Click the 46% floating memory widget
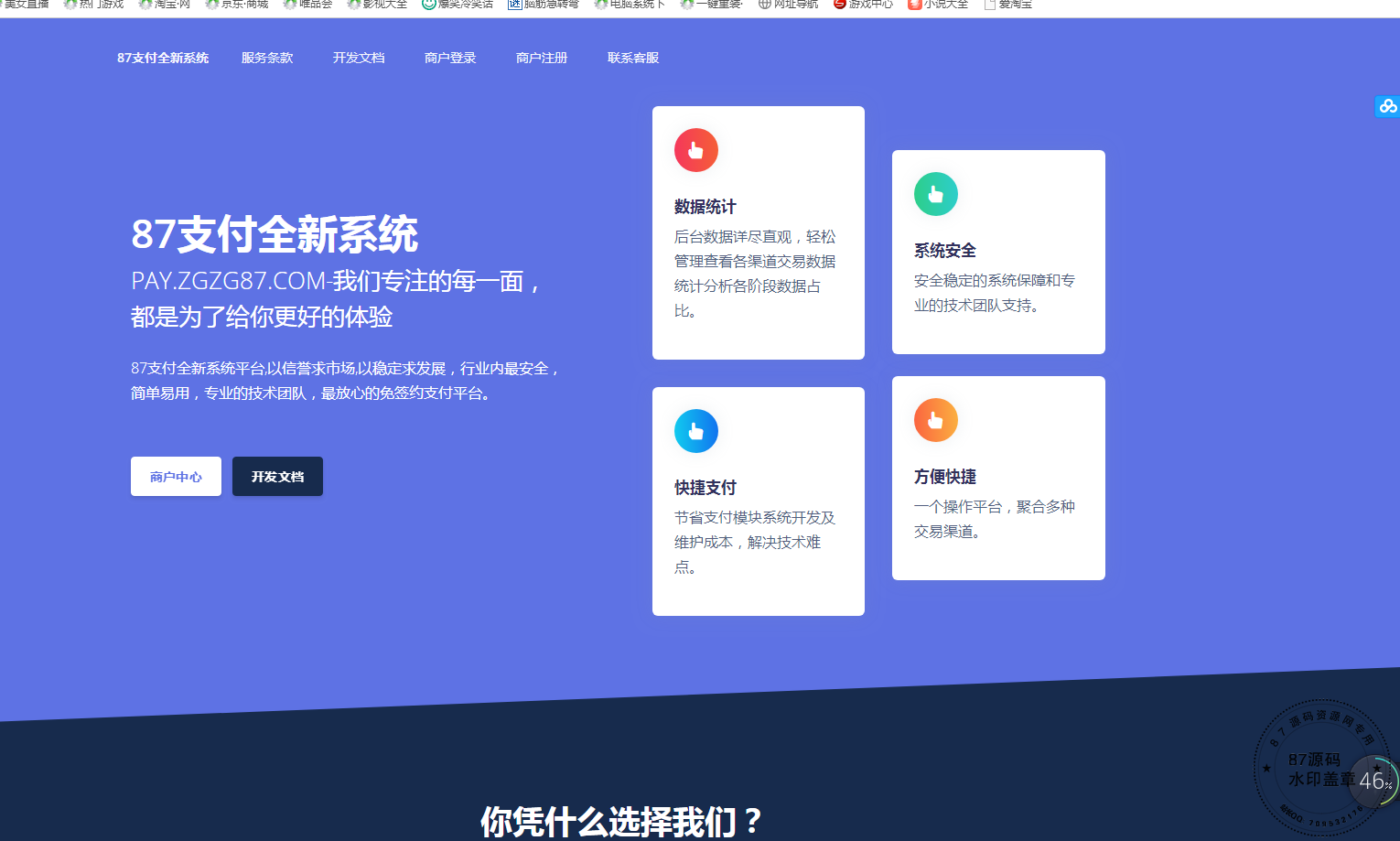The height and width of the screenshot is (841, 1400). 1373,781
